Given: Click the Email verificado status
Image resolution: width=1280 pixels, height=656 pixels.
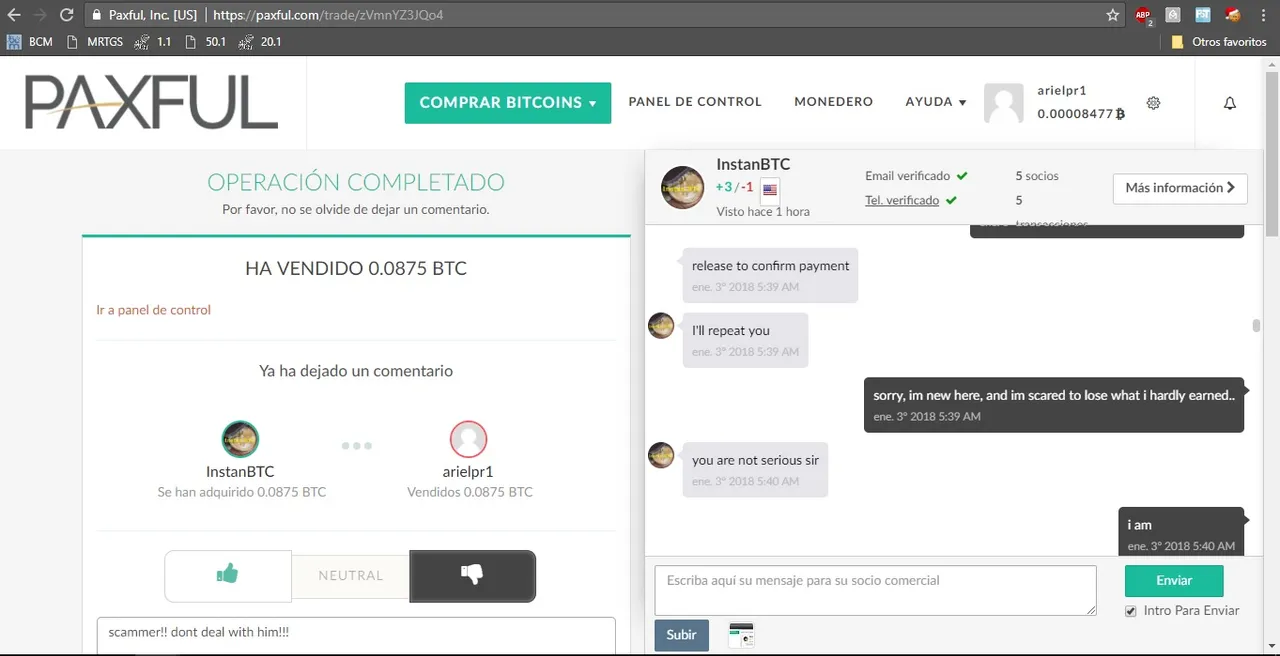Looking at the screenshot, I should [x=916, y=176].
